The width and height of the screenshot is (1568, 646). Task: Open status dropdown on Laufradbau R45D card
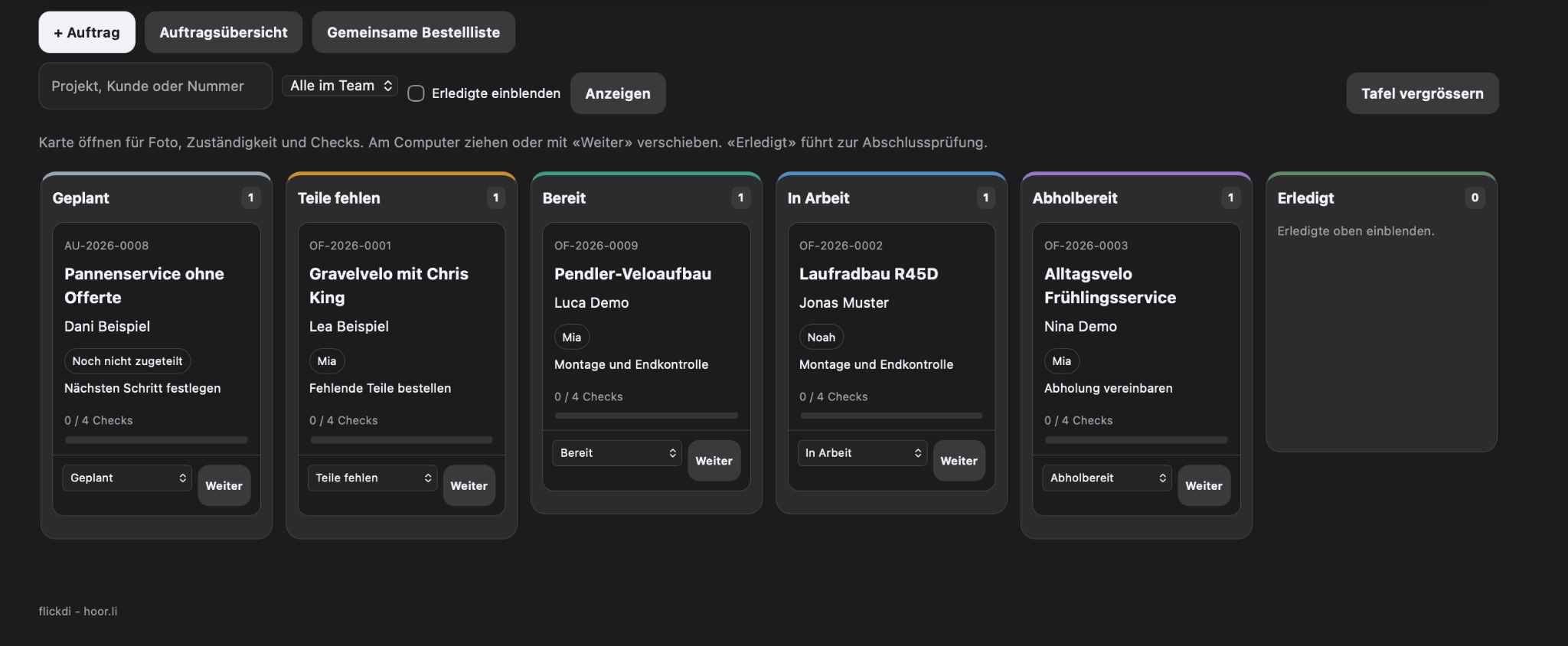(x=862, y=453)
